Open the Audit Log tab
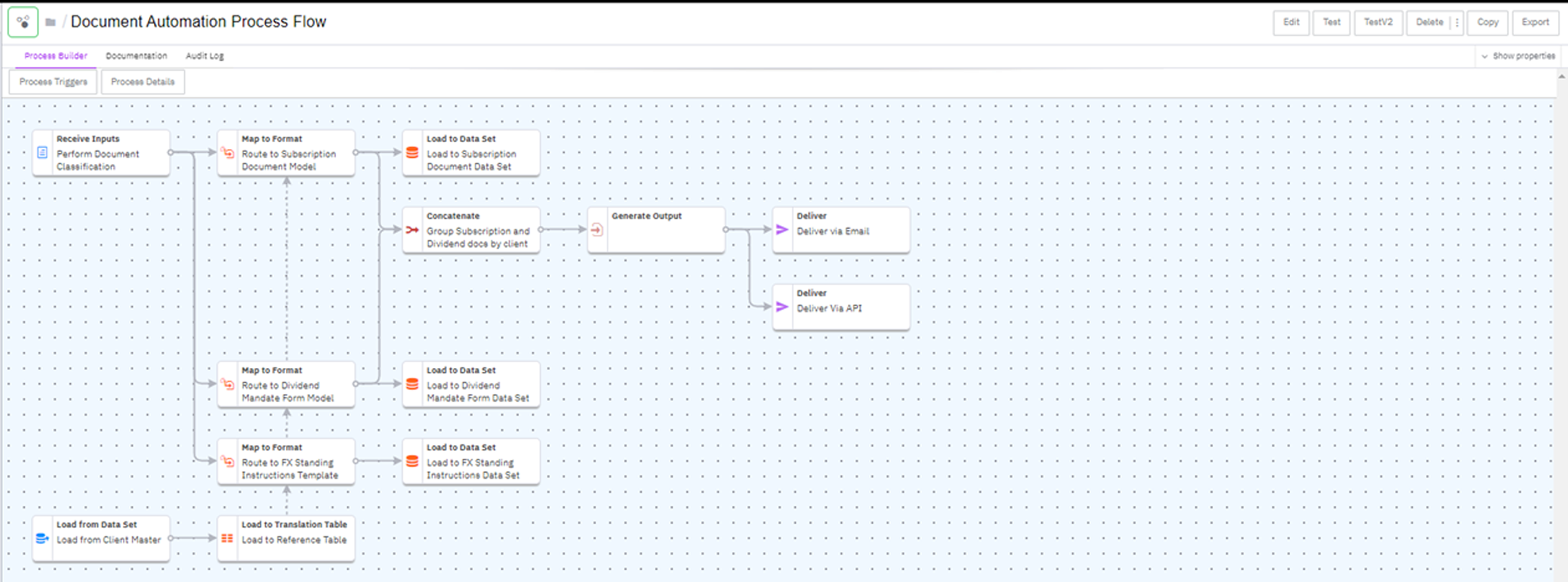Screen dimensions: 1568x582 pos(205,56)
